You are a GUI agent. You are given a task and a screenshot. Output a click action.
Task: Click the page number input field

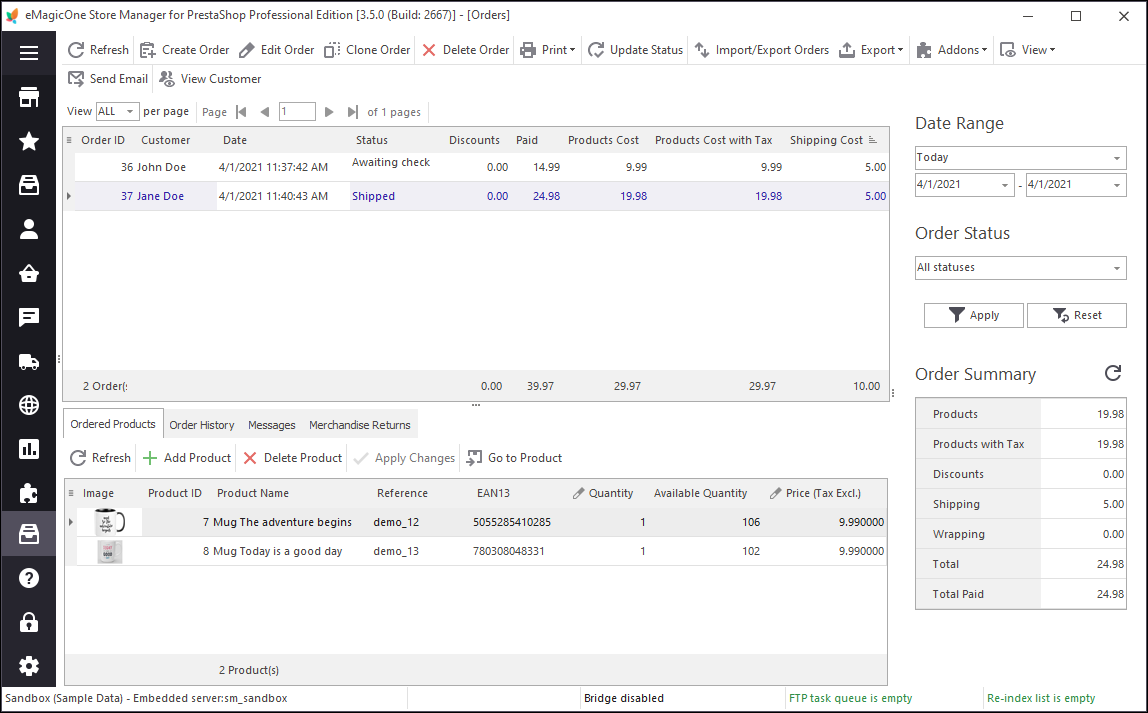[297, 111]
